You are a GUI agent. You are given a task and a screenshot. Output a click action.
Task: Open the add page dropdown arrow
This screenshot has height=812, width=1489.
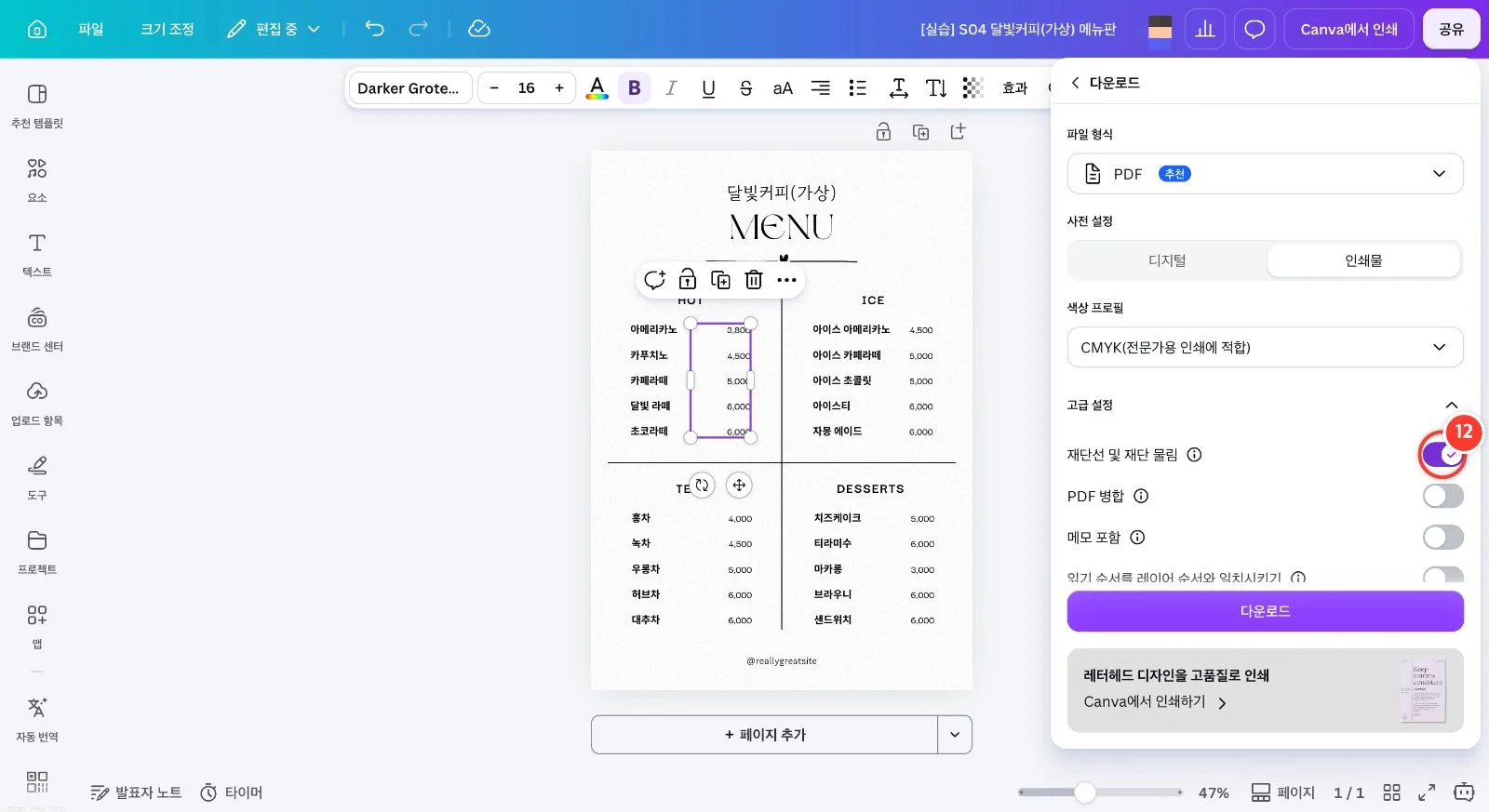tap(955, 735)
